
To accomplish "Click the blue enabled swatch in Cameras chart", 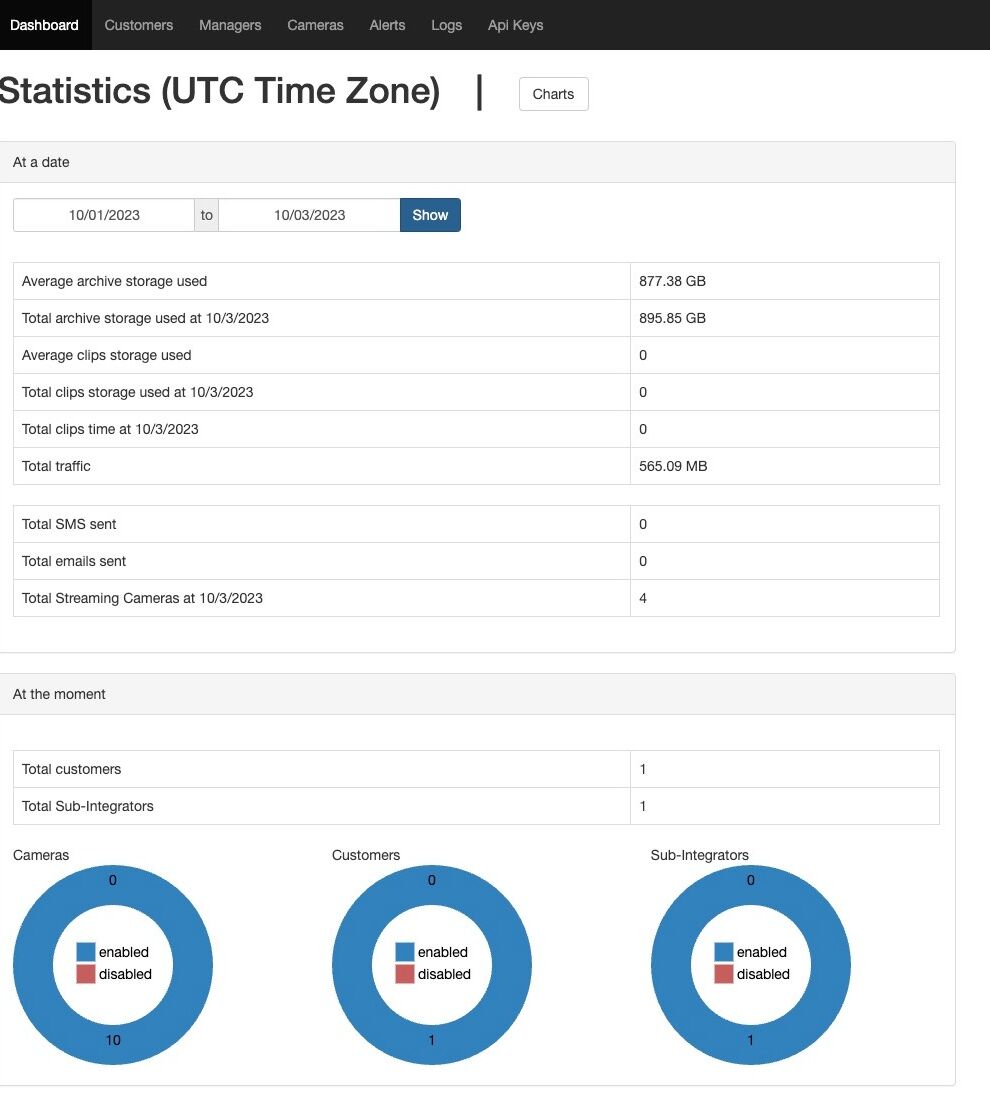I will (86, 952).
